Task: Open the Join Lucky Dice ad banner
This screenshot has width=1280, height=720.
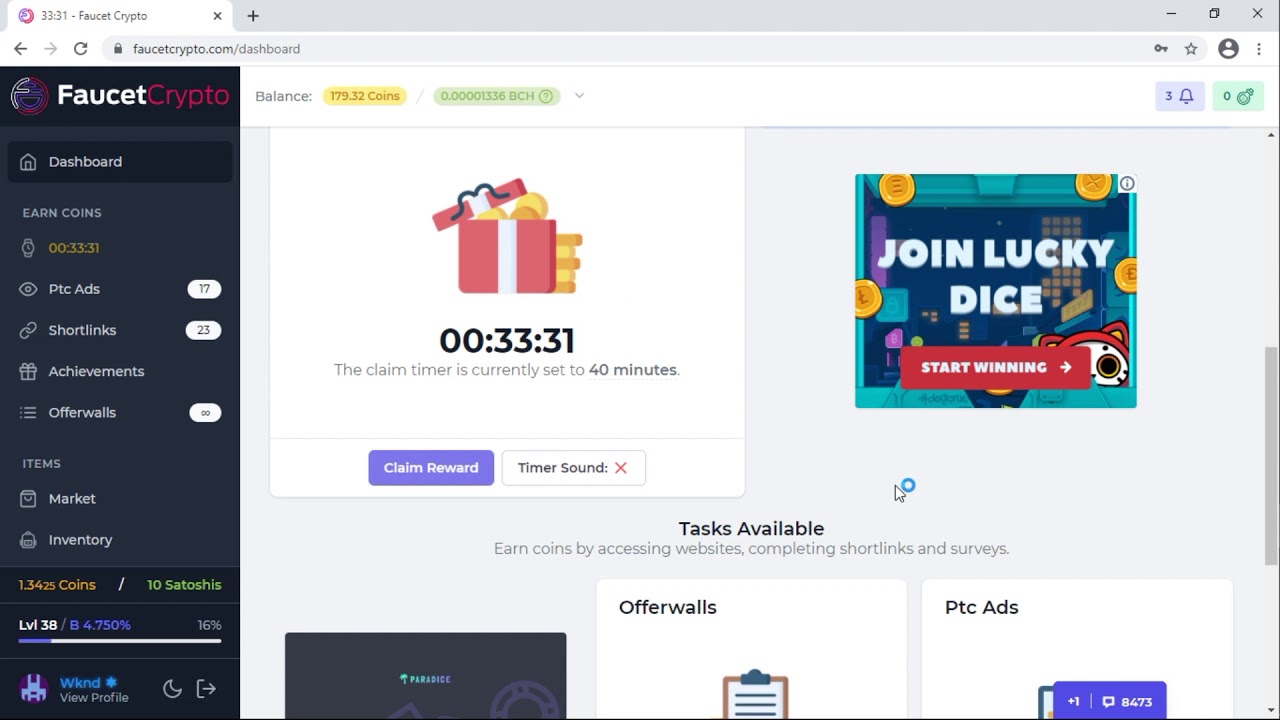Action: point(995,291)
